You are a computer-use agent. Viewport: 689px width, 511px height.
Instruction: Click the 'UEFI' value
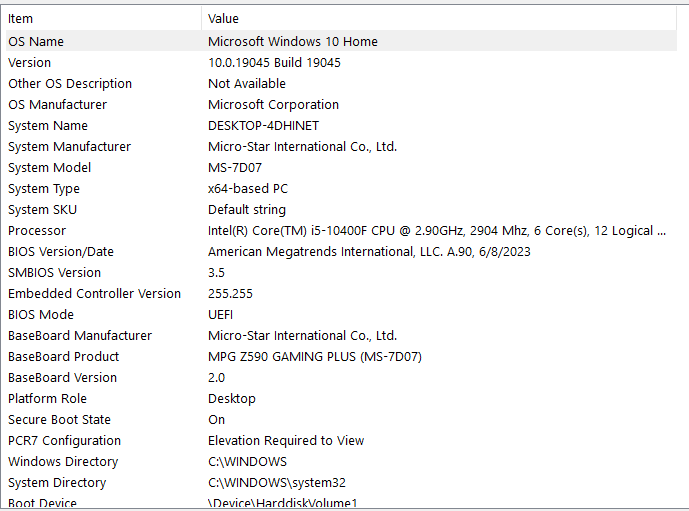point(220,315)
